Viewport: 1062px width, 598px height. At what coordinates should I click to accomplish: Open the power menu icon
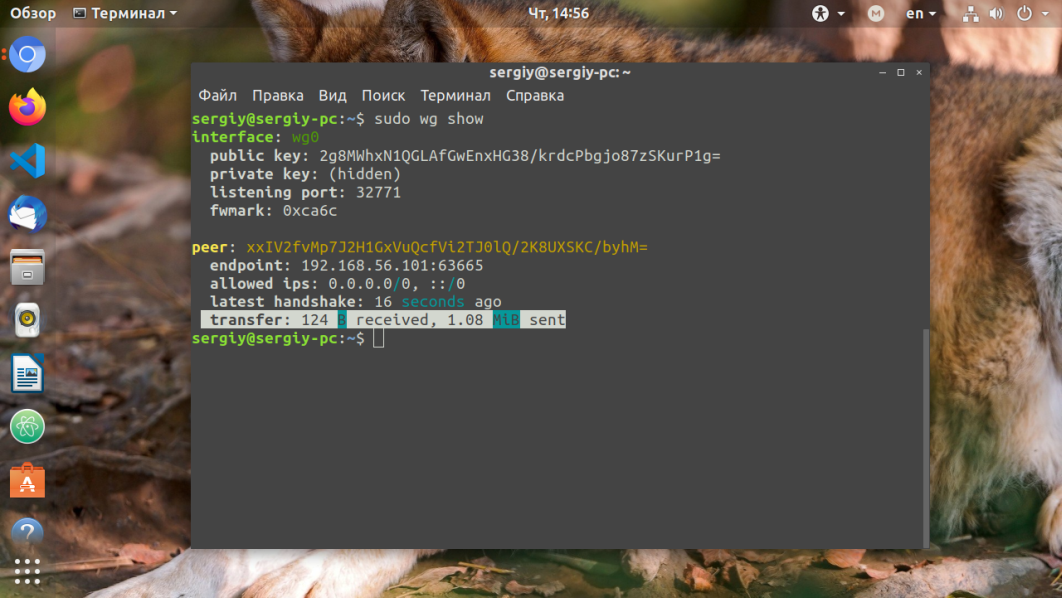click(1024, 14)
